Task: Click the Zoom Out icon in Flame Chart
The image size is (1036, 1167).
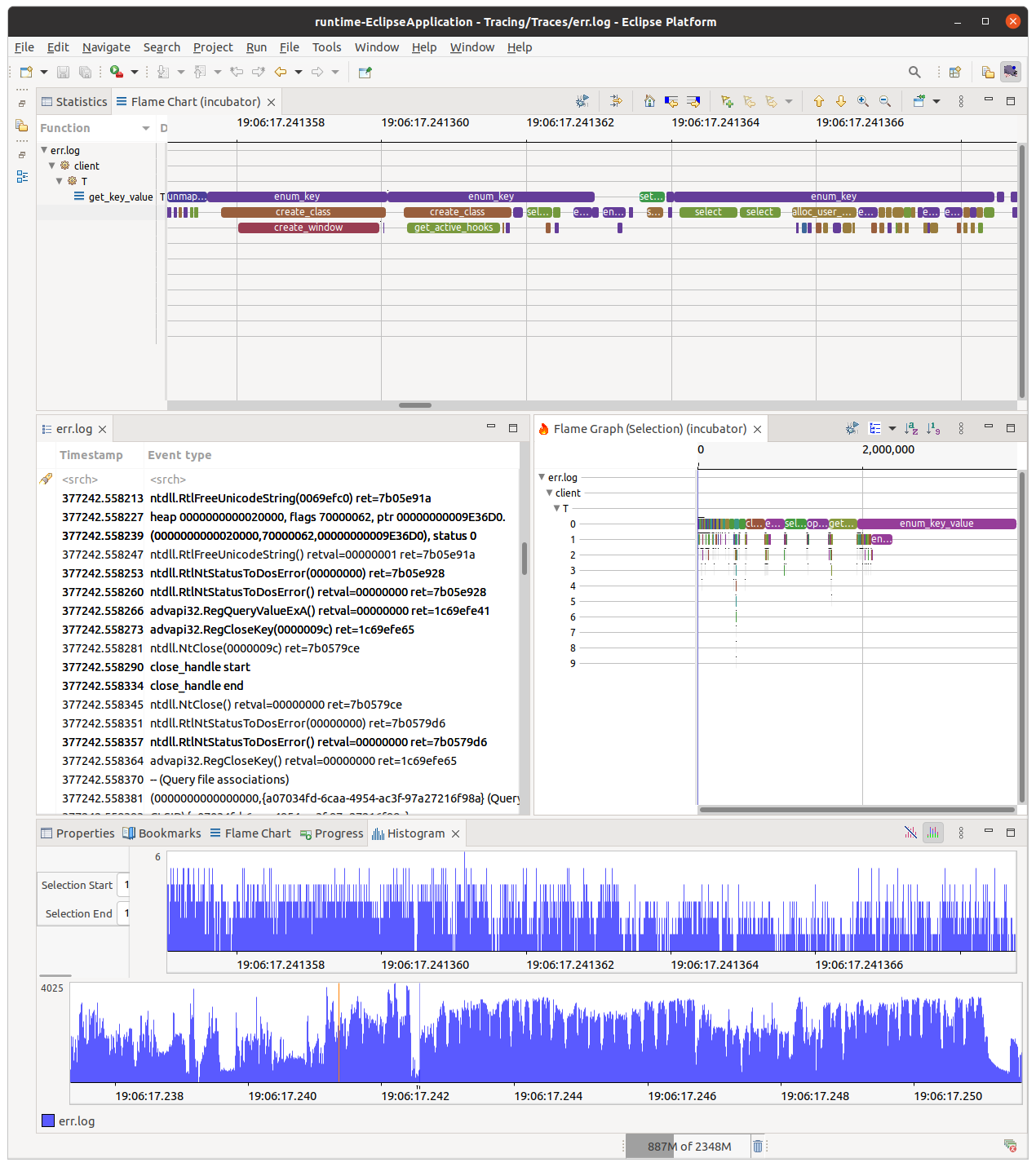Action: click(885, 101)
